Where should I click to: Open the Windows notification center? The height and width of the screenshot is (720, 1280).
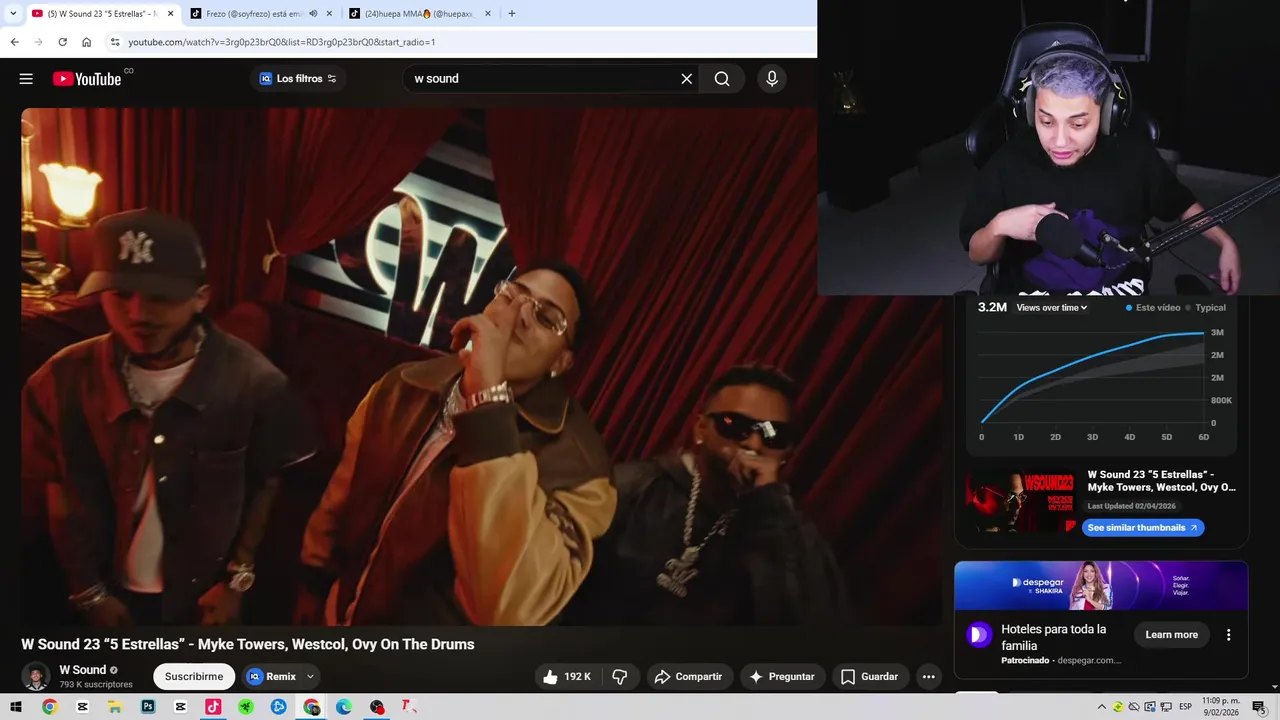tap(1259, 707)
